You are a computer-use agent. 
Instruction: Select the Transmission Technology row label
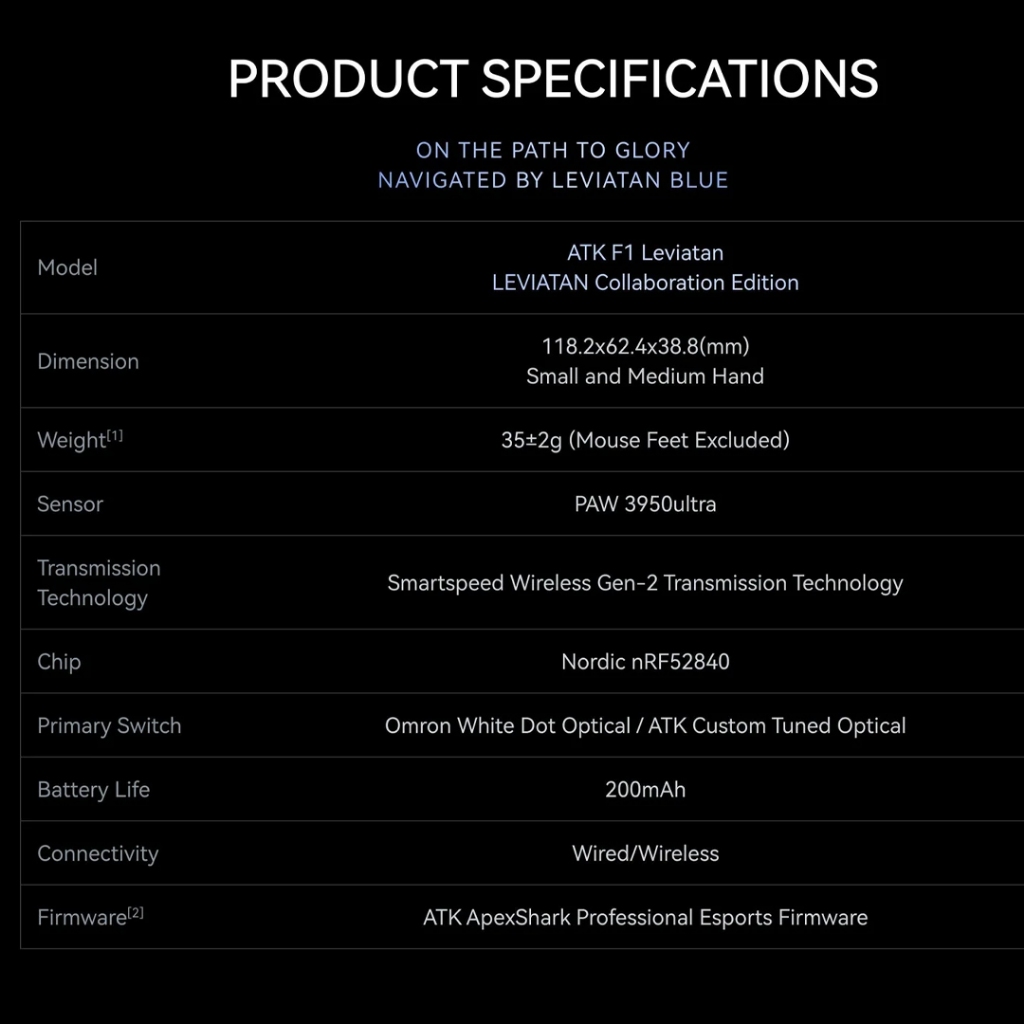pyautogui.click(x=98, y=583)
